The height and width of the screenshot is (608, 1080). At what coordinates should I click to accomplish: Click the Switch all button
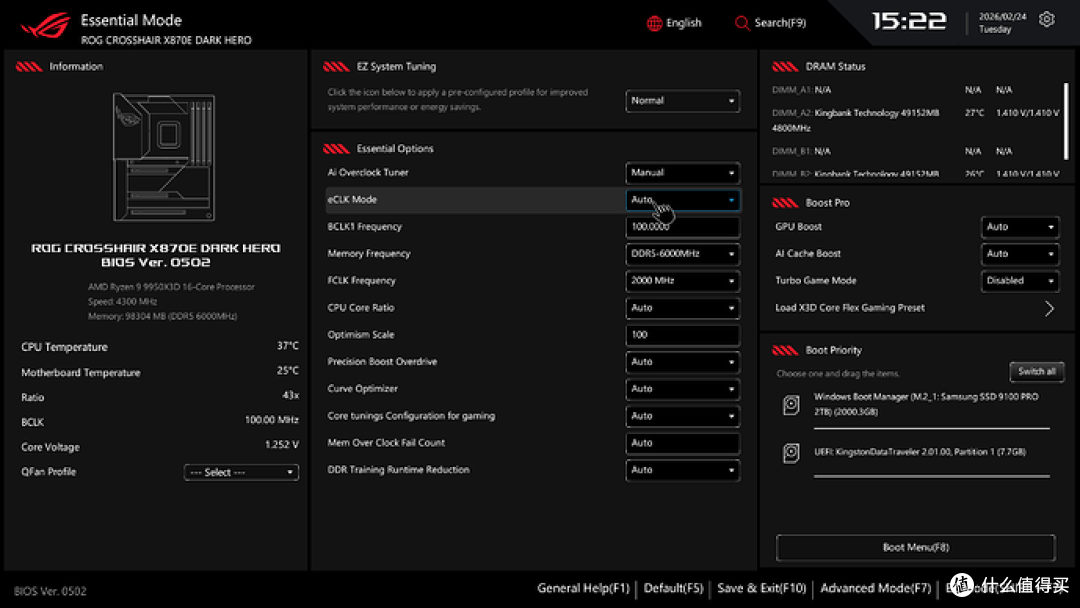[x=1037, y=372]
